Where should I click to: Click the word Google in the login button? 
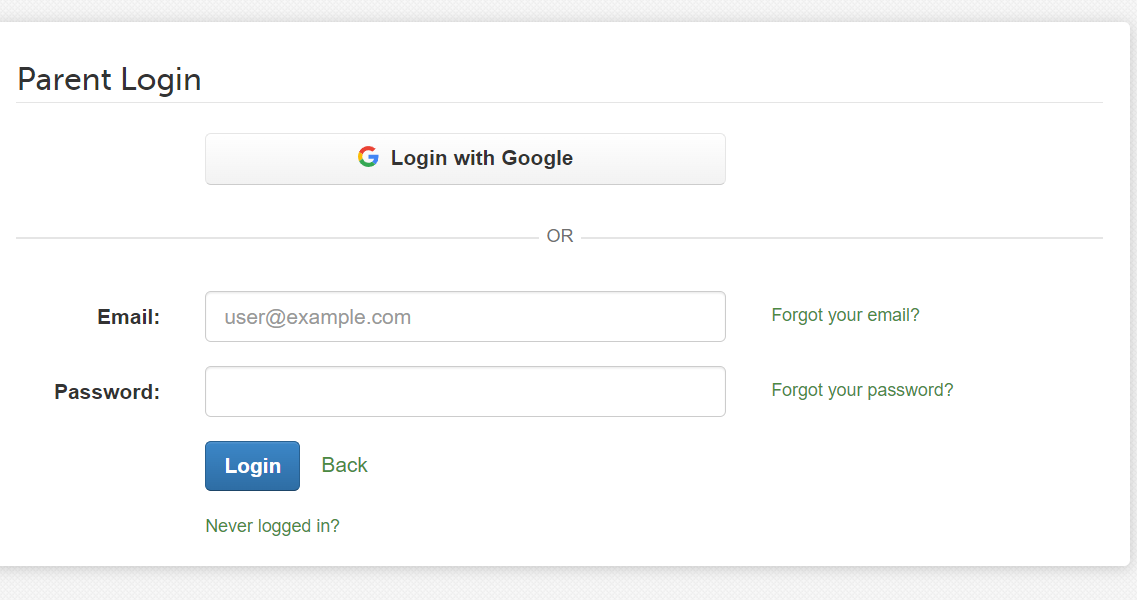[x=537, y=159]
